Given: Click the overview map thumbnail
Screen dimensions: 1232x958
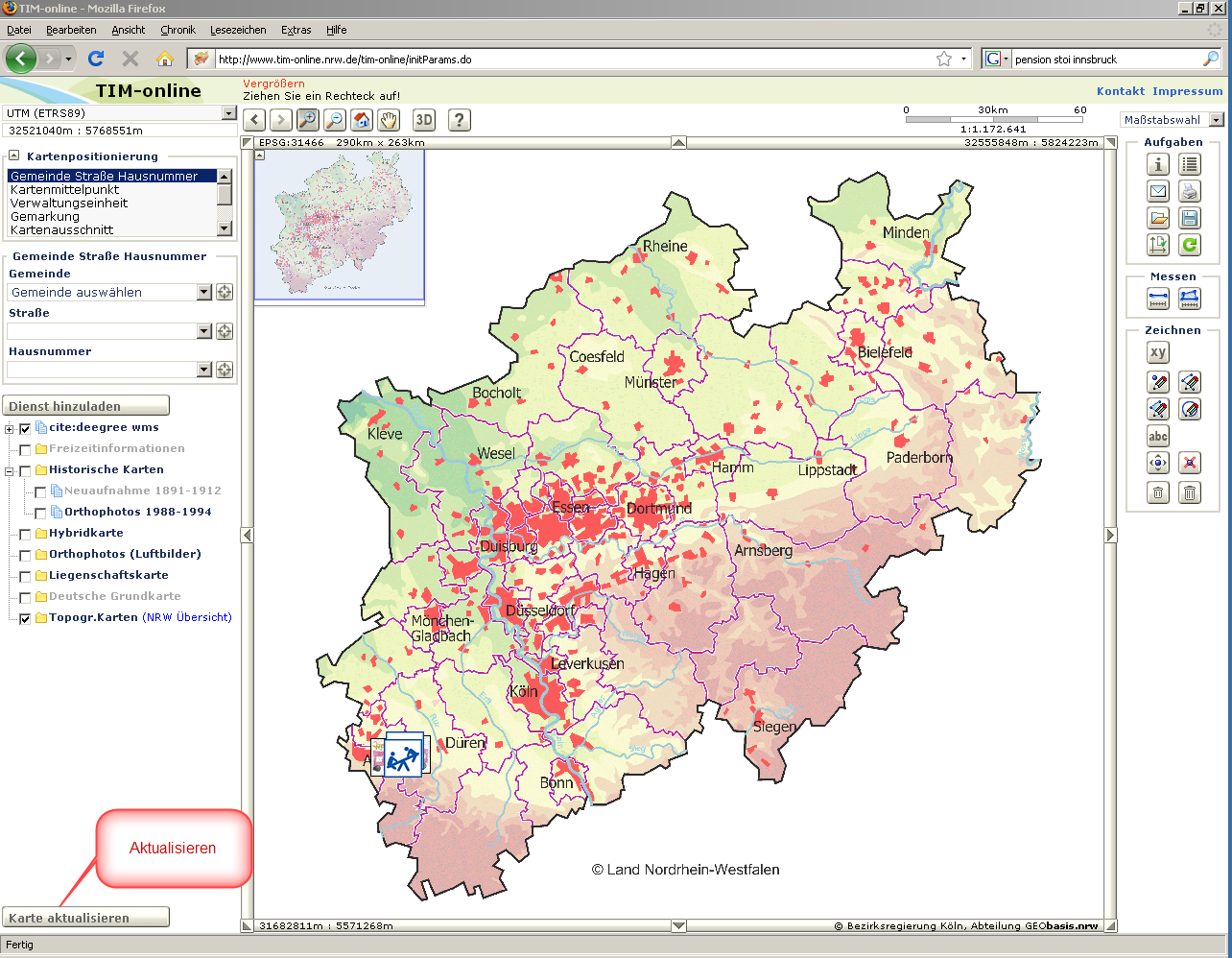Looking at the screenshot, I should [x=340, y=226].
